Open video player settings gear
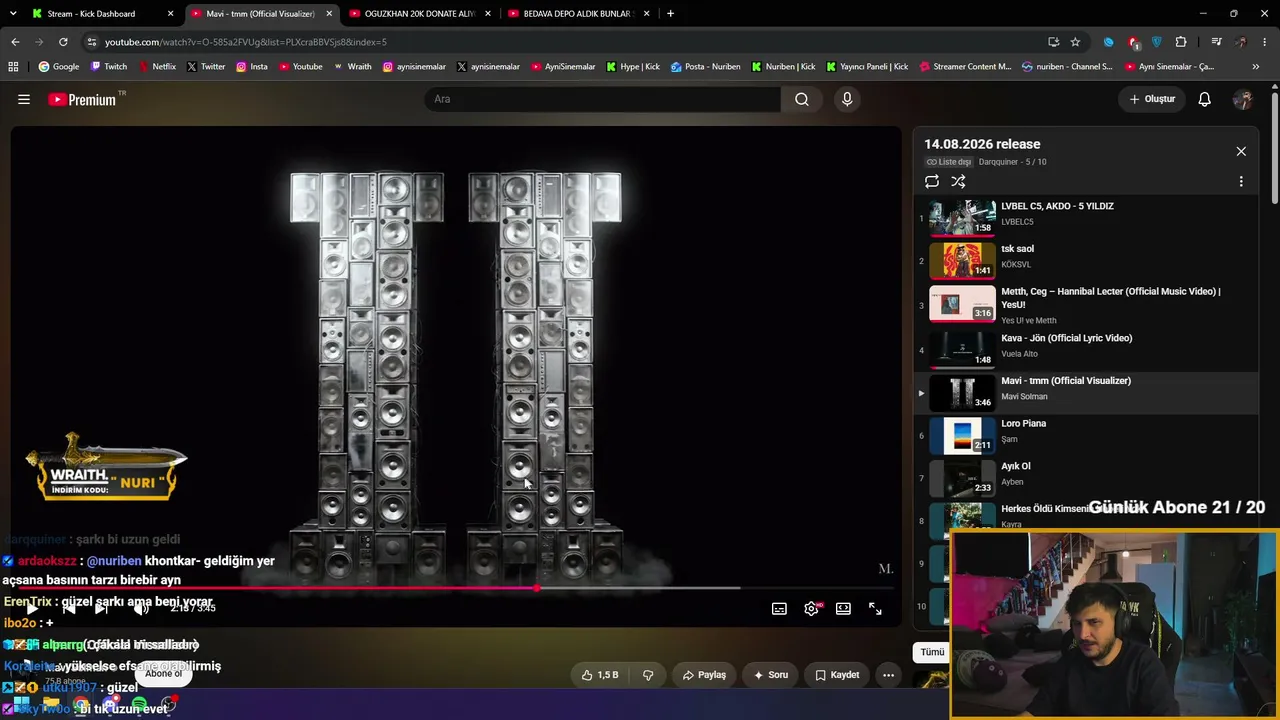Viewport: 1280px width, 720px height. pos(811,609)
